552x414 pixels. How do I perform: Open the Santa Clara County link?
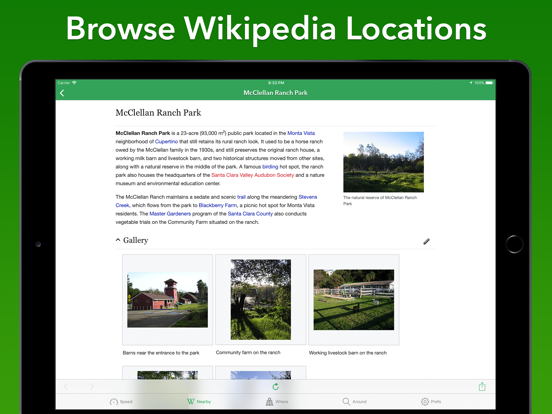tap(250, 214)
